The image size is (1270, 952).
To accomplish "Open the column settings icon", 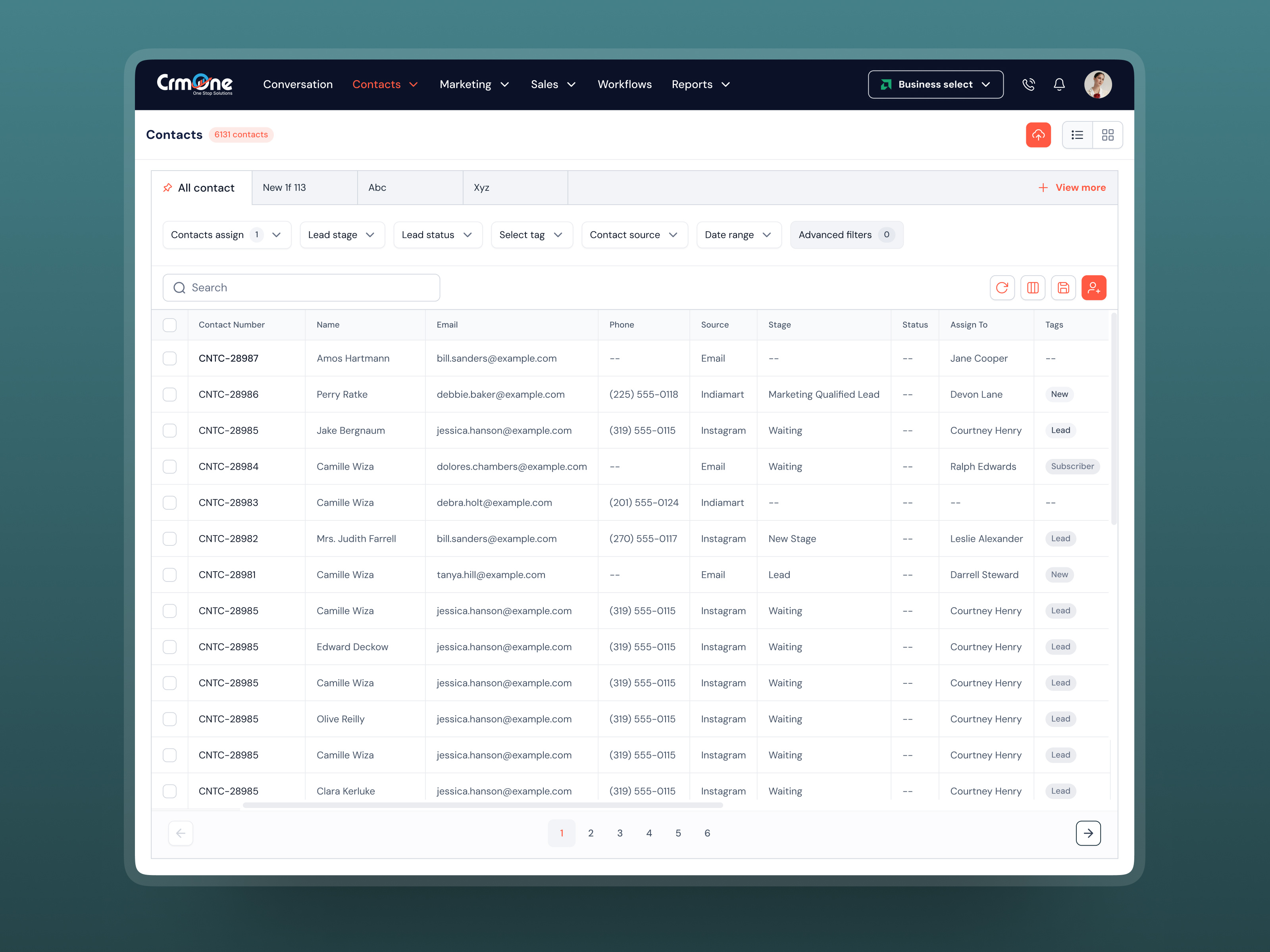I will click(x=1033, y=288).
